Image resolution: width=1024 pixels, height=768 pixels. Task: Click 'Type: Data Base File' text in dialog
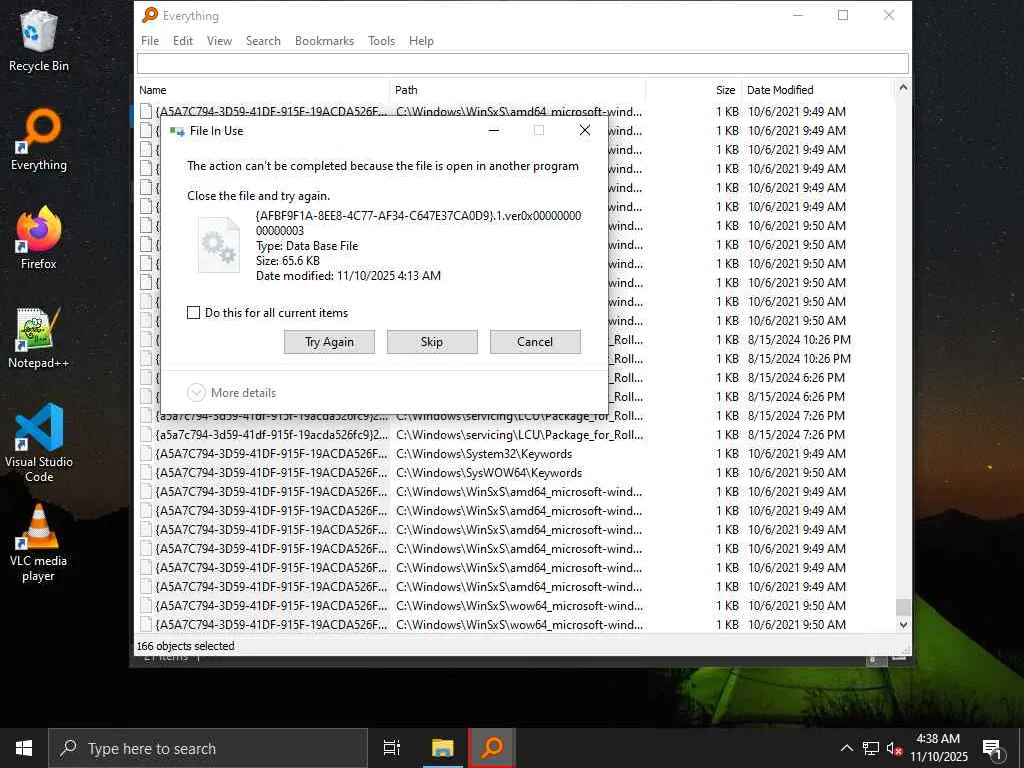pyautogui.click(x=307, y=246)
